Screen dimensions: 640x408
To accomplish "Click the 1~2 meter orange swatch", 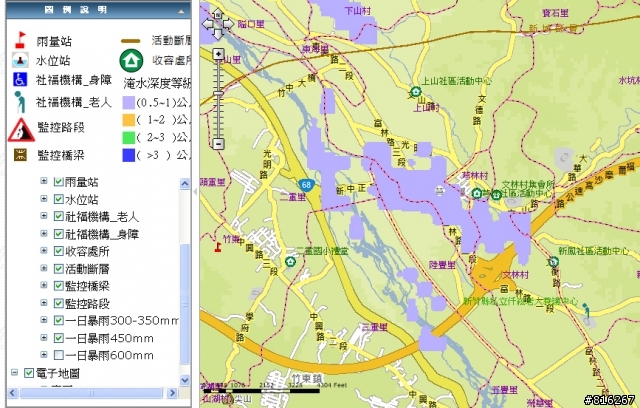I will [129, 120].
